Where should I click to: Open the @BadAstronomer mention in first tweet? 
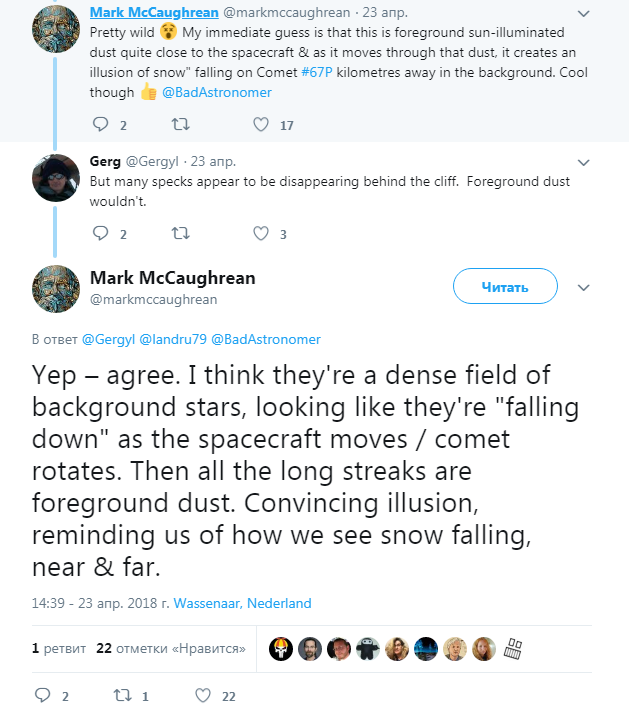tap(216, 92)
